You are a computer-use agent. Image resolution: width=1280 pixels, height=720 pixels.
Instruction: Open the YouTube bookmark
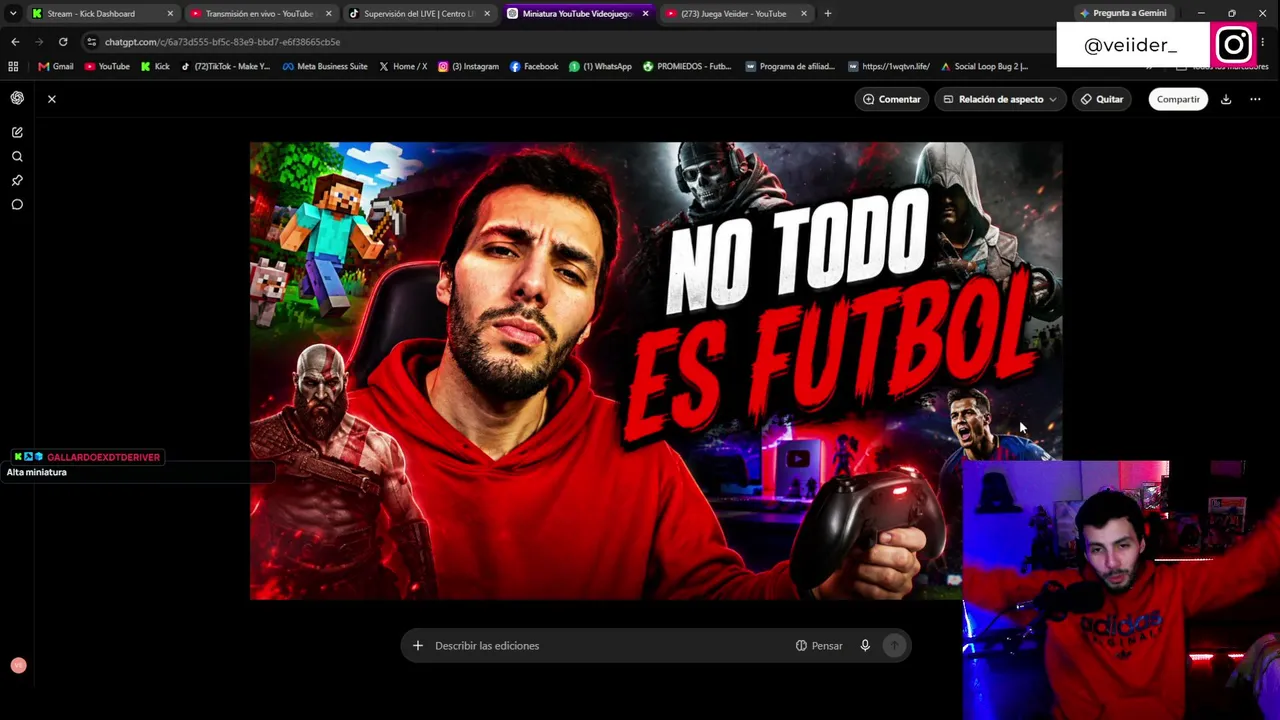click(x=107, y=66)
